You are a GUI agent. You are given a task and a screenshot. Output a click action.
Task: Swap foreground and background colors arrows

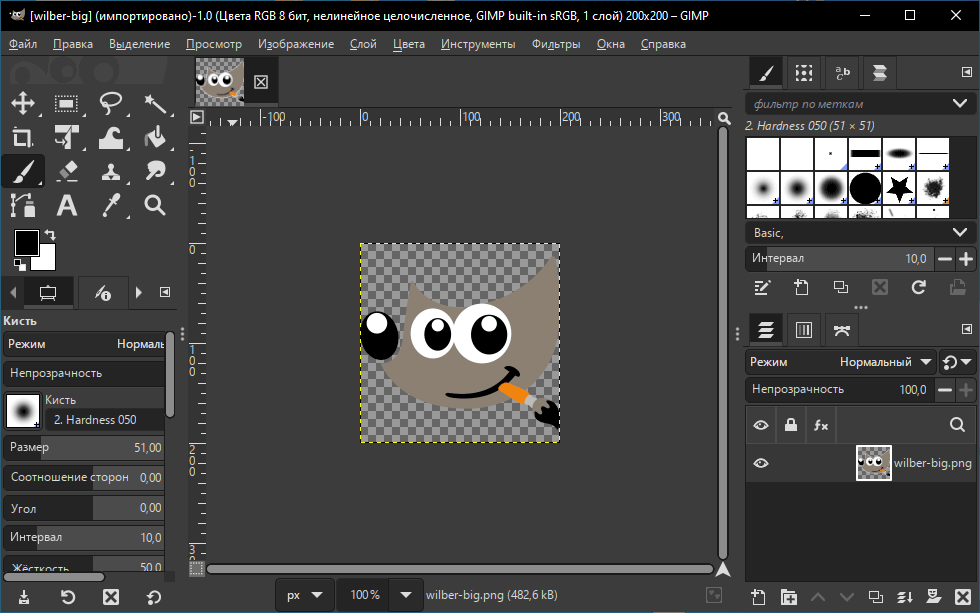(x=50, y=235)
